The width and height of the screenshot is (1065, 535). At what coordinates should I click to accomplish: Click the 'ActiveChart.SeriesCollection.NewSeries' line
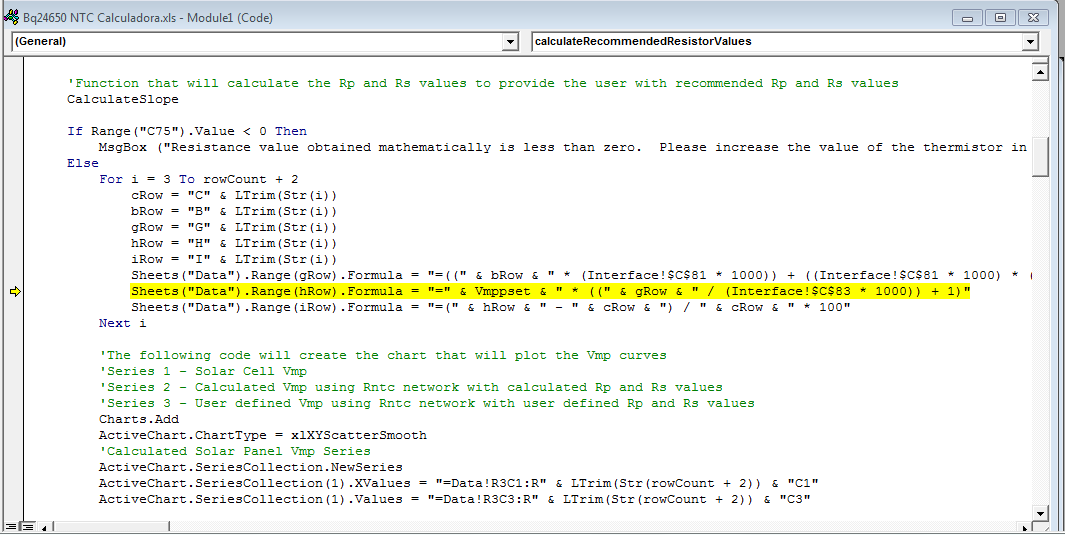point(251,467)
